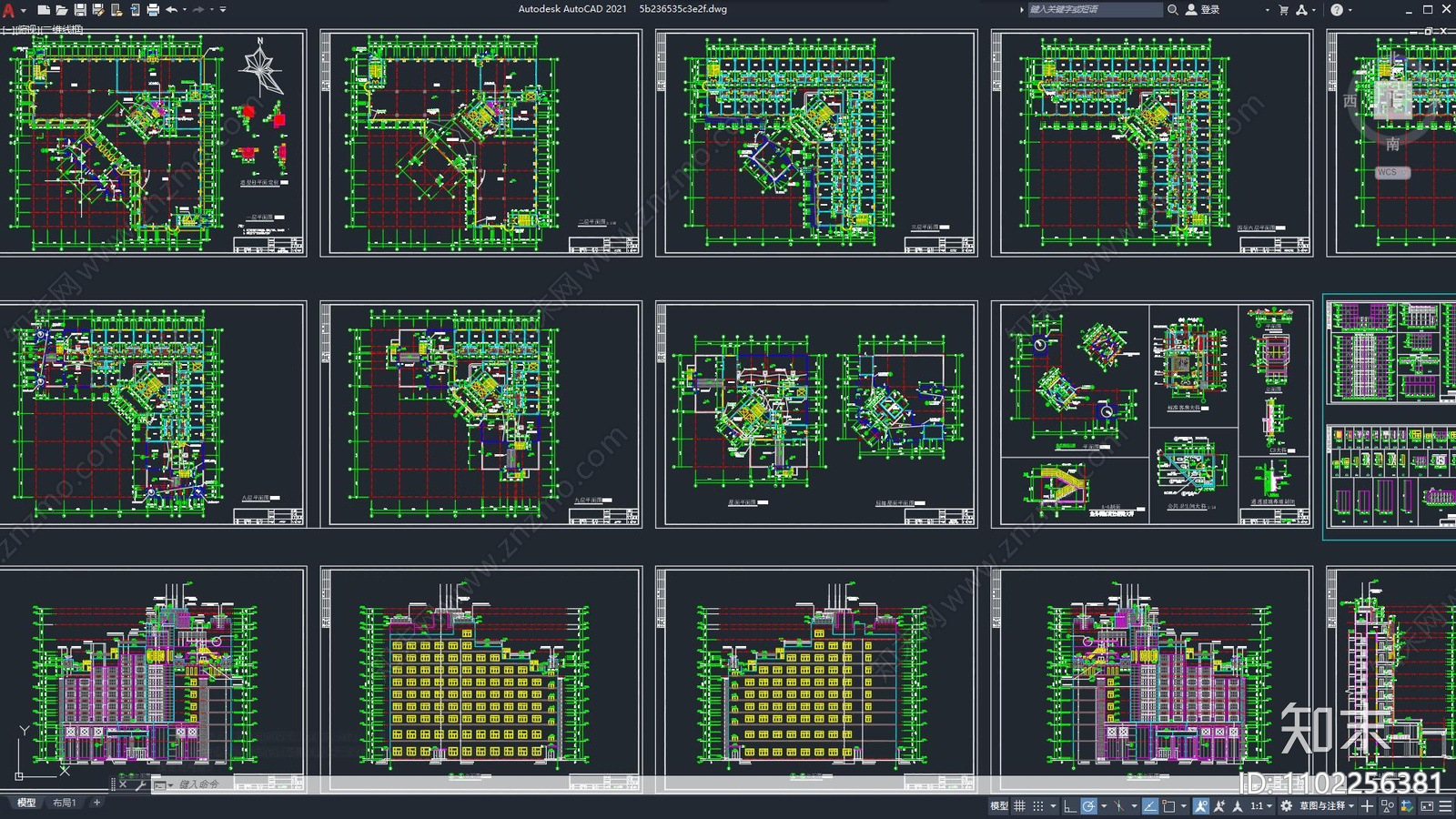
Task: Toggle object snap tracking in status bar
Action: tap(1150, 806)
